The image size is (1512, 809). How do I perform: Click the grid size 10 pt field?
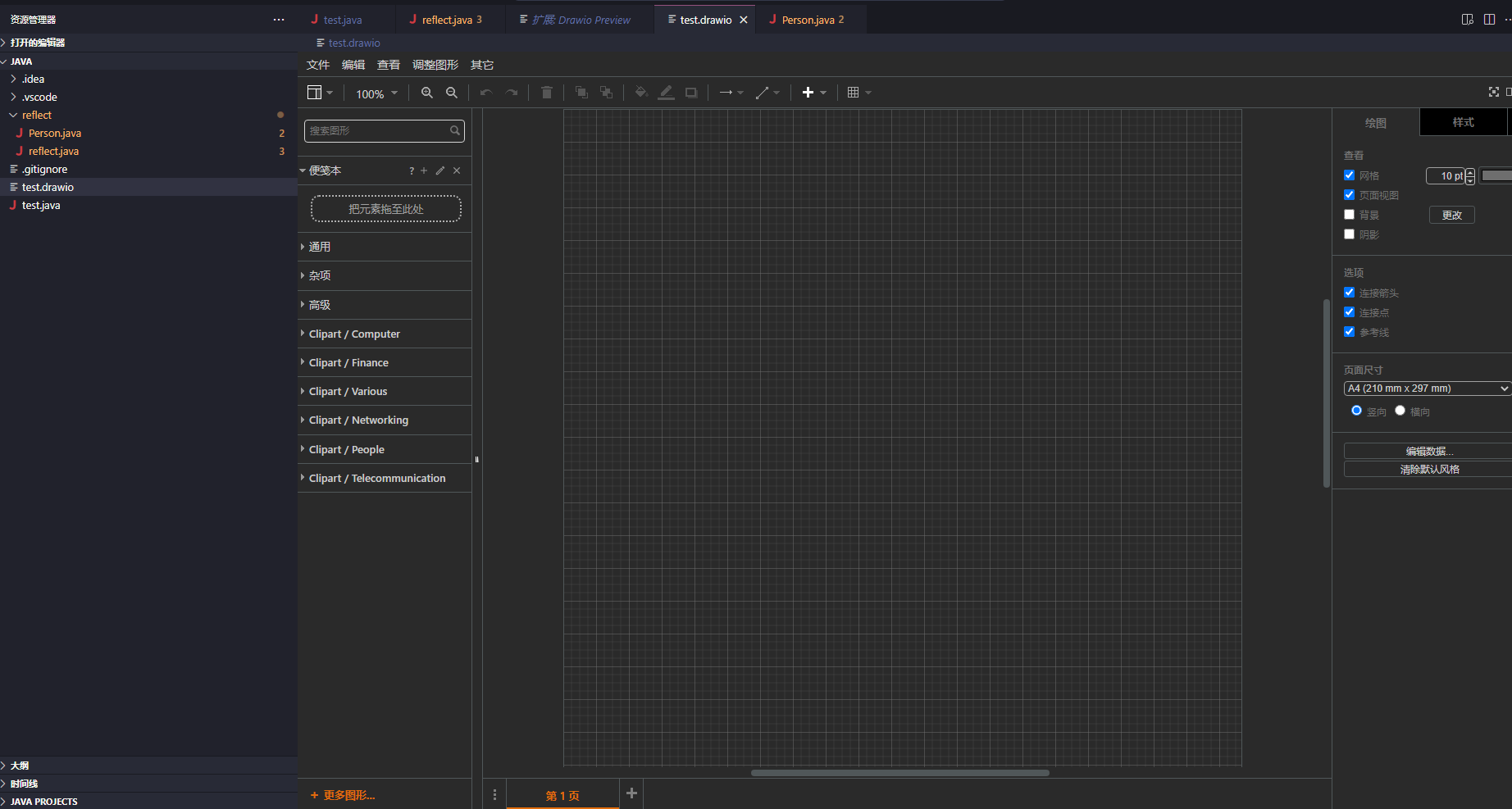1446,175
